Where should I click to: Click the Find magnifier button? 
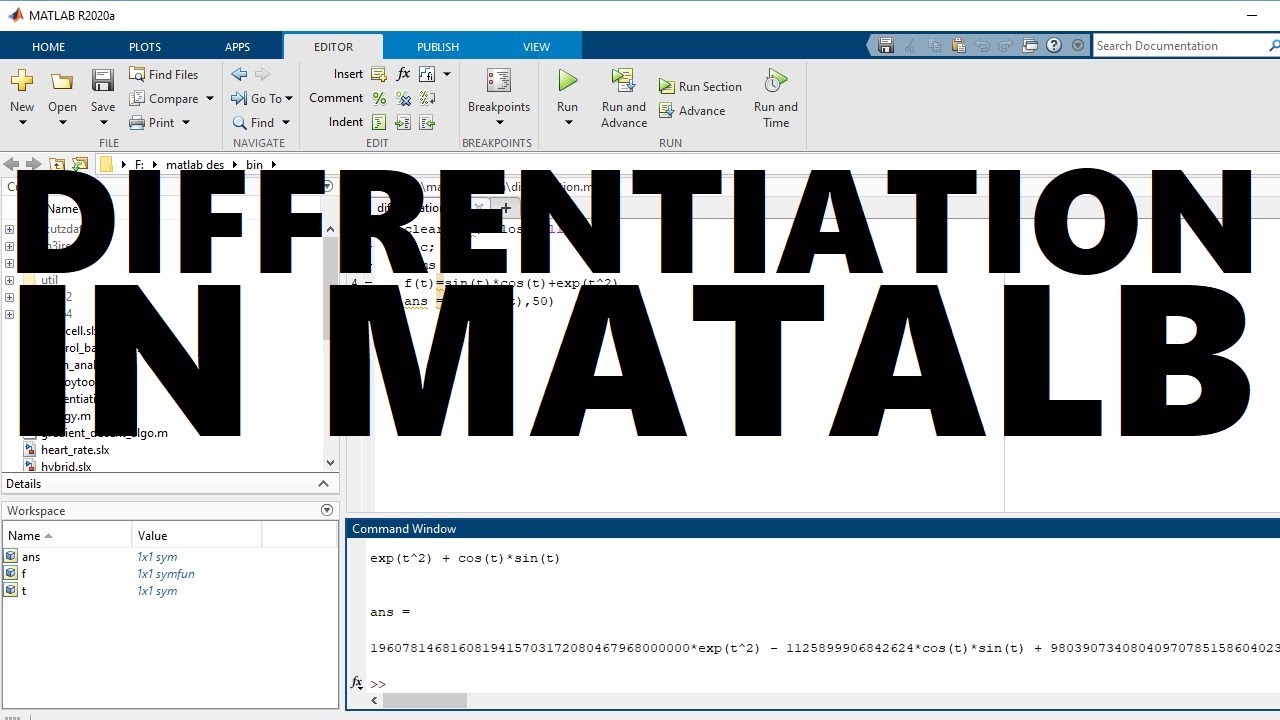(253, 122)
